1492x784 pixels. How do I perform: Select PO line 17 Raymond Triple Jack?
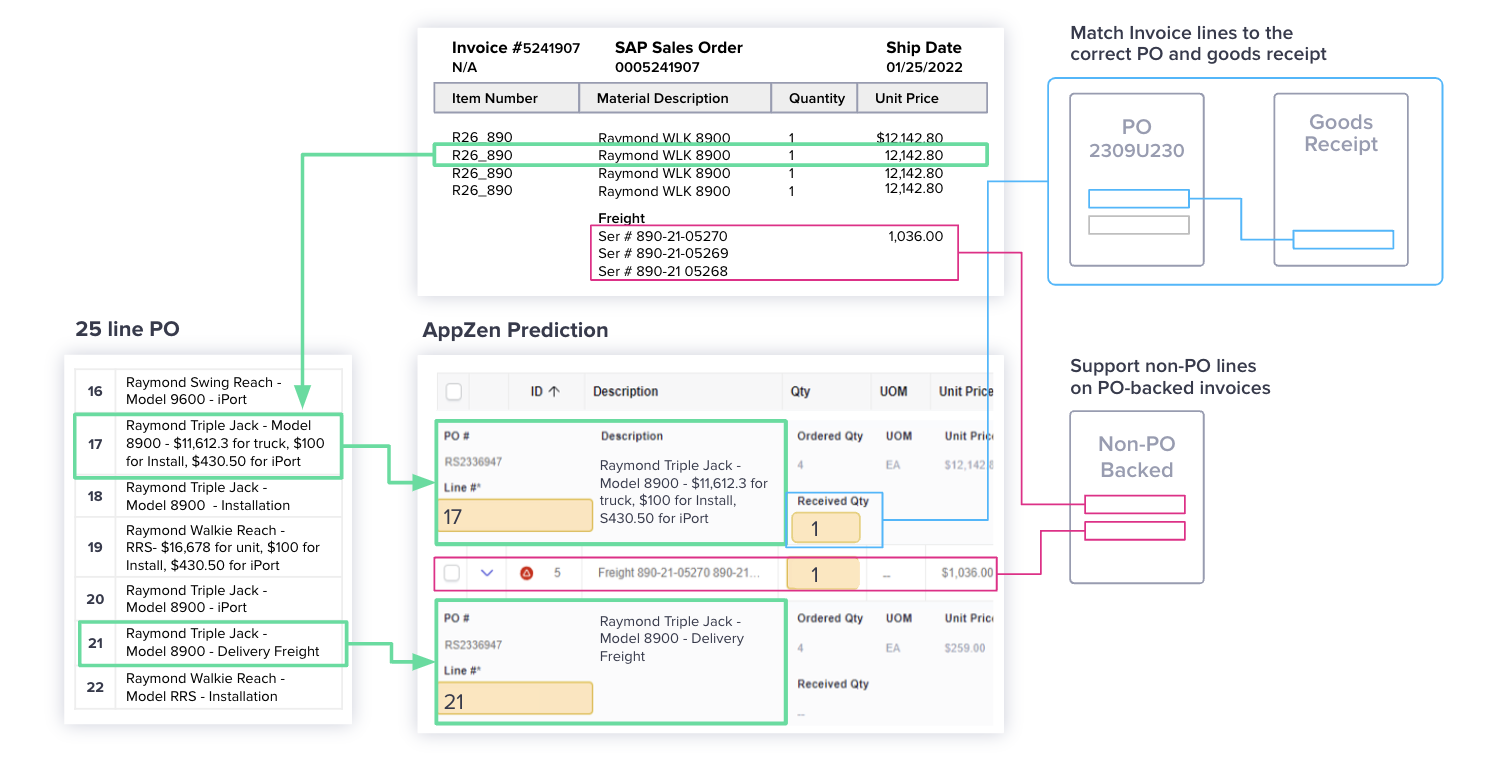point(208,443)
